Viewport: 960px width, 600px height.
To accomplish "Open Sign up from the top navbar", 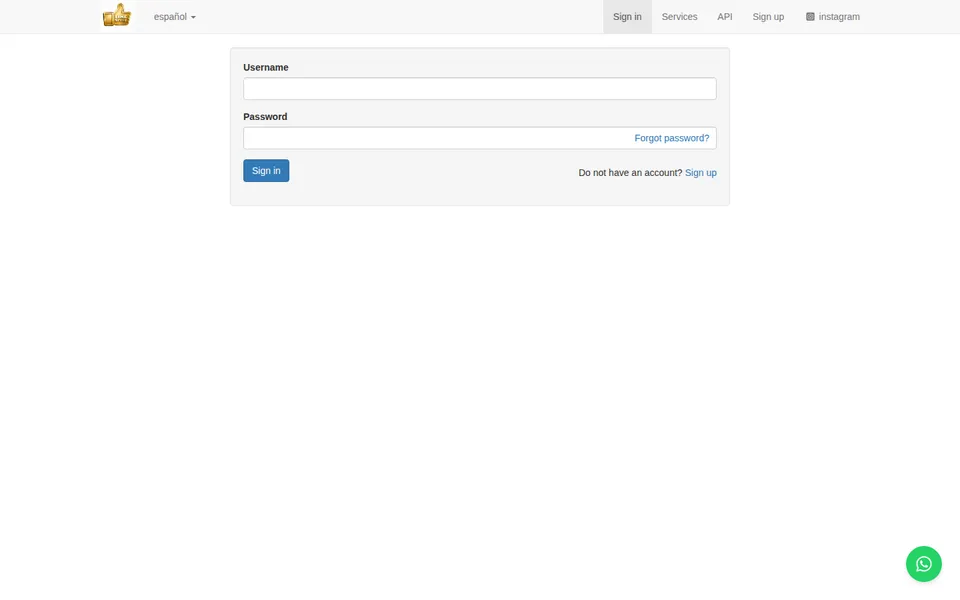I will pos(768,17).
